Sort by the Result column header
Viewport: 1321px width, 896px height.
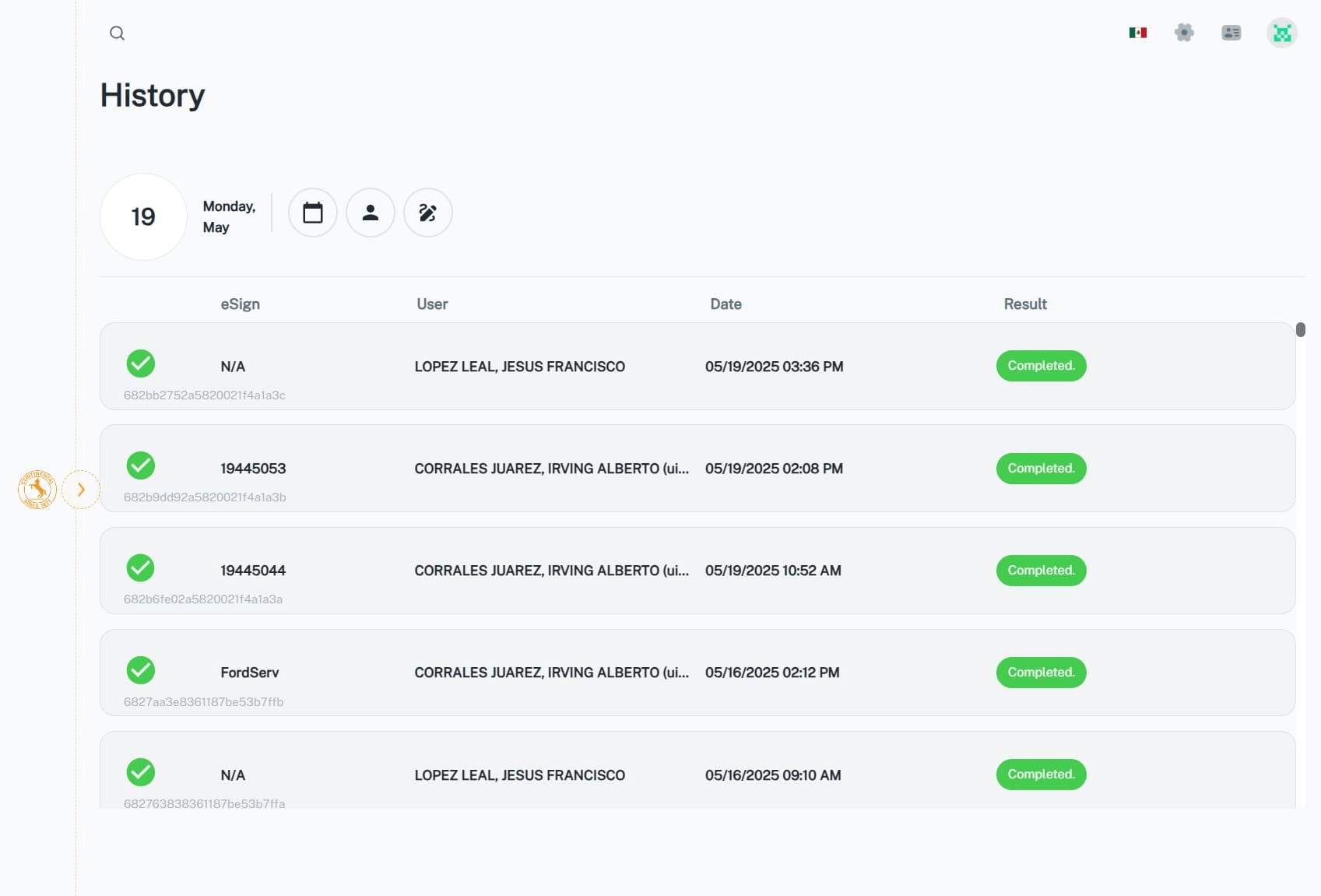tap(1024, 304)
